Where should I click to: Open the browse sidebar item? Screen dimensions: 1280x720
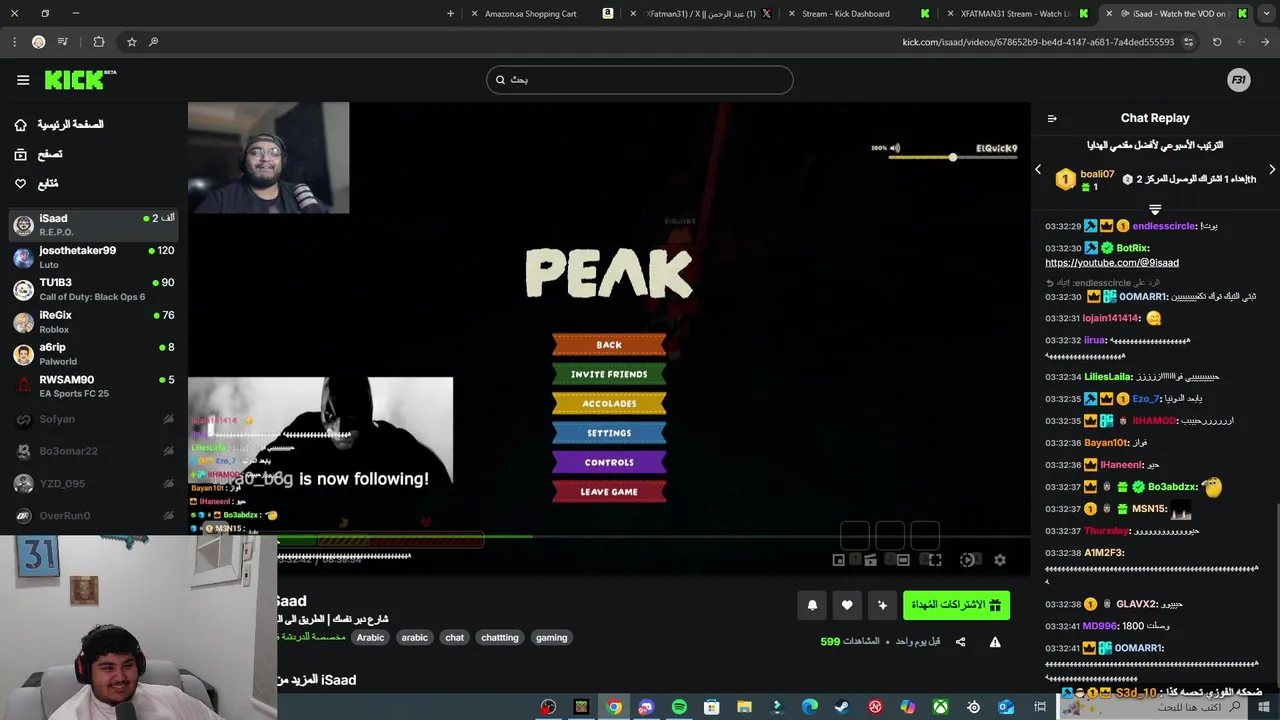pos(40,154)
